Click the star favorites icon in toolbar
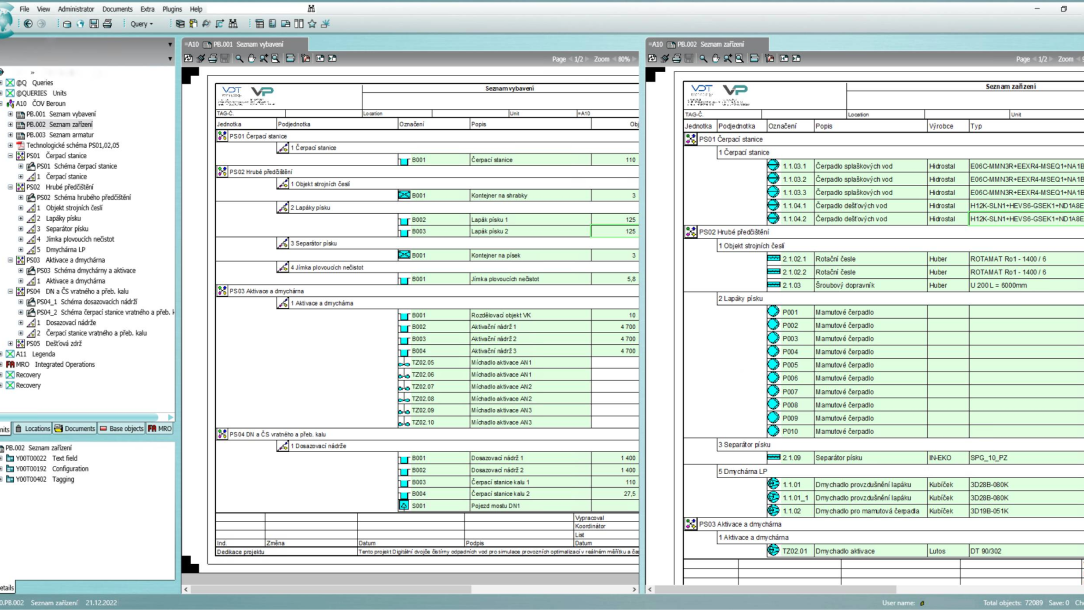The height and width of the screenshot is (610, 1084). point(312,24)
